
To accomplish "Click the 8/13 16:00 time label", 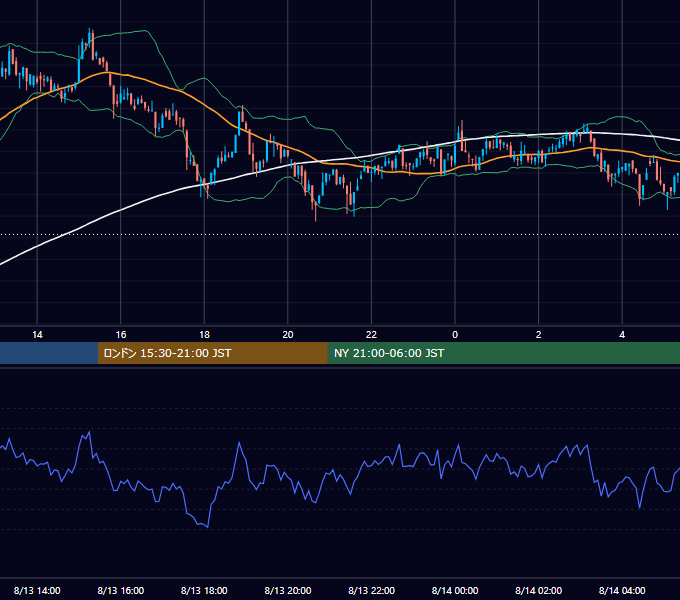I will click(x=121, y=590).
